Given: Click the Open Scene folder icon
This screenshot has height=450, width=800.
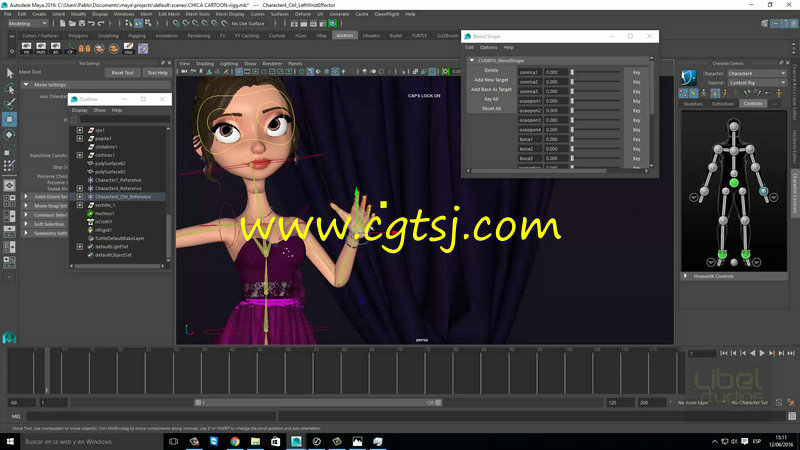Looking at the screenshot, I should 72,23.
